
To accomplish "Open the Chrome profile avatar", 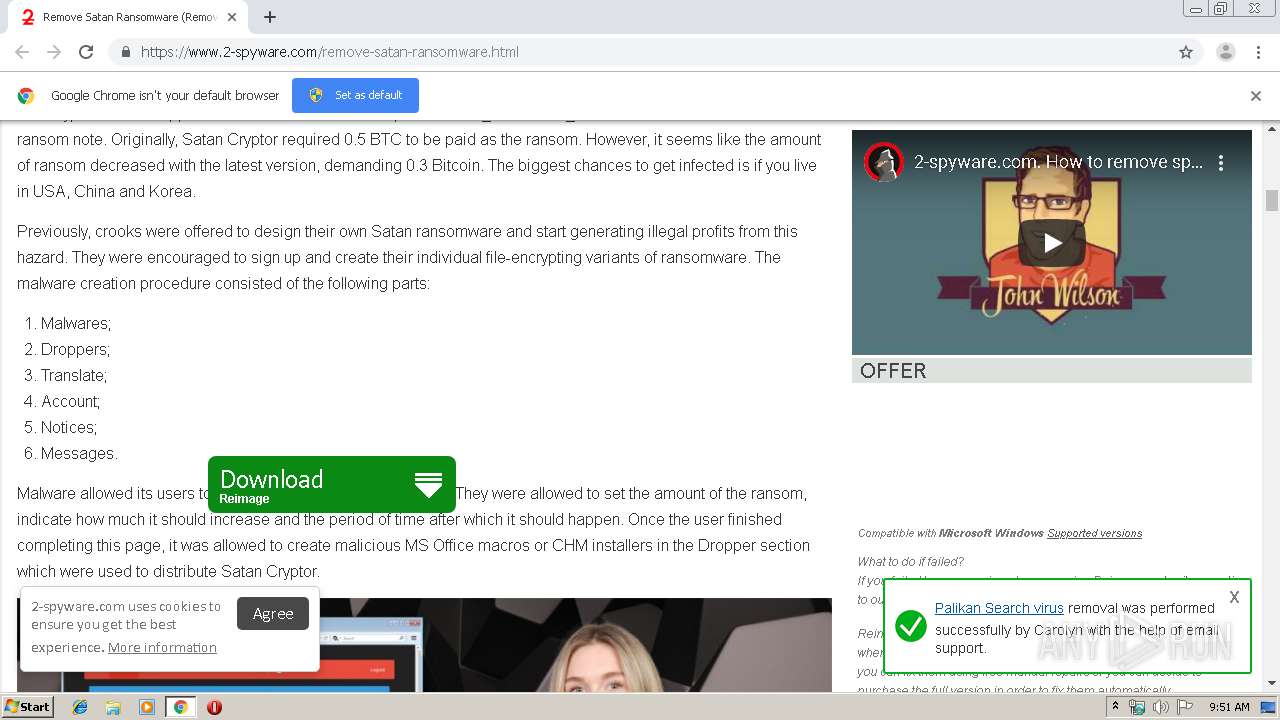I will [x=1225, y=52].
